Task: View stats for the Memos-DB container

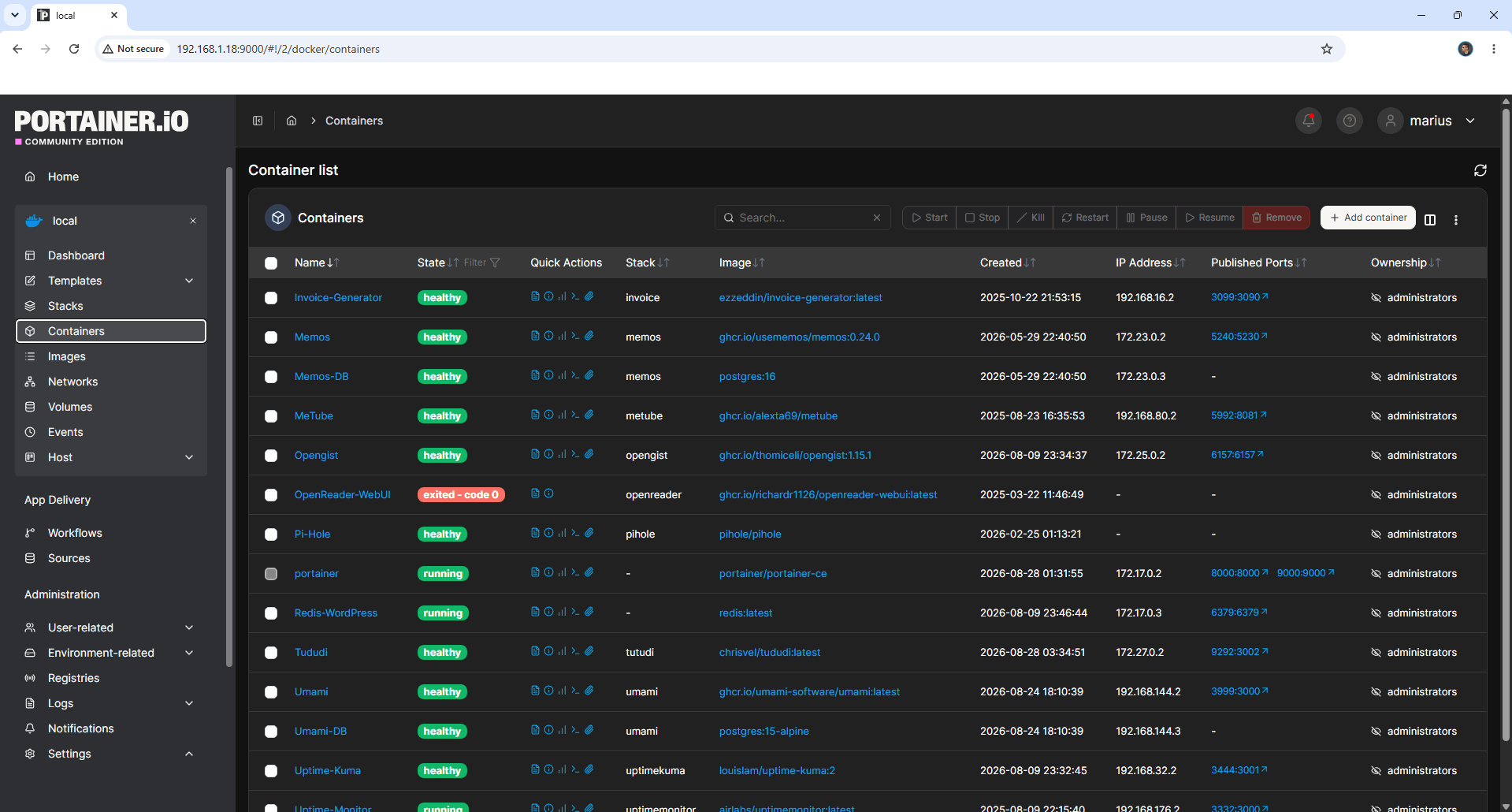Action: coord(562,375)
